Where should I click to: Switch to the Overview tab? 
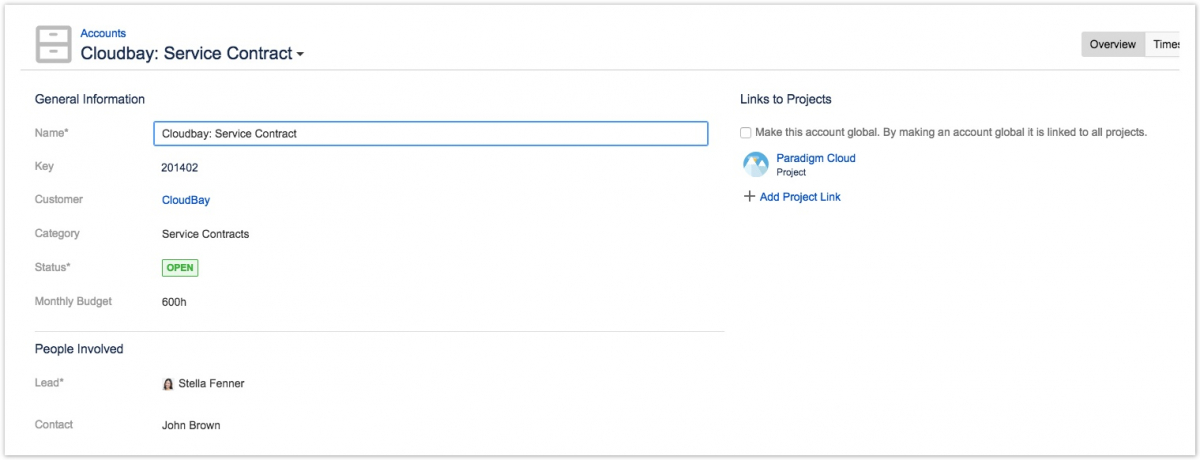pyautogui.click(x=1112, y=44)
